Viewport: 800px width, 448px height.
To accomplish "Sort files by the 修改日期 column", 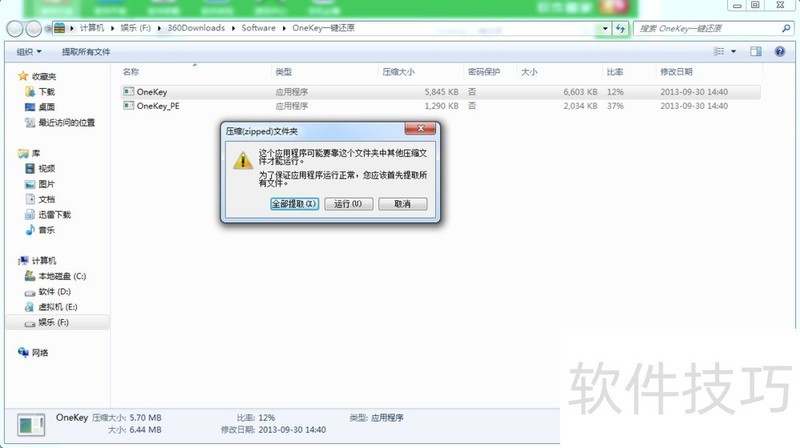I will point(676,72).
